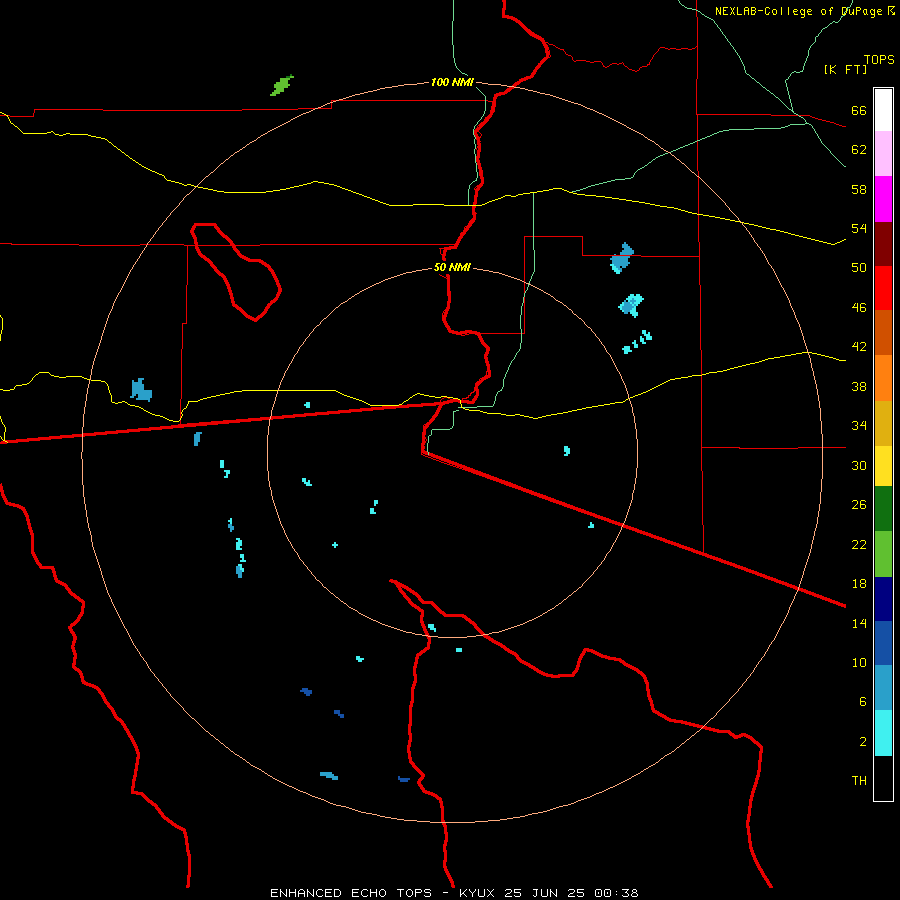Screen dimensions: 900x900
Task: Click the 50 NMI range ring label
Action: tap(452, 267)
